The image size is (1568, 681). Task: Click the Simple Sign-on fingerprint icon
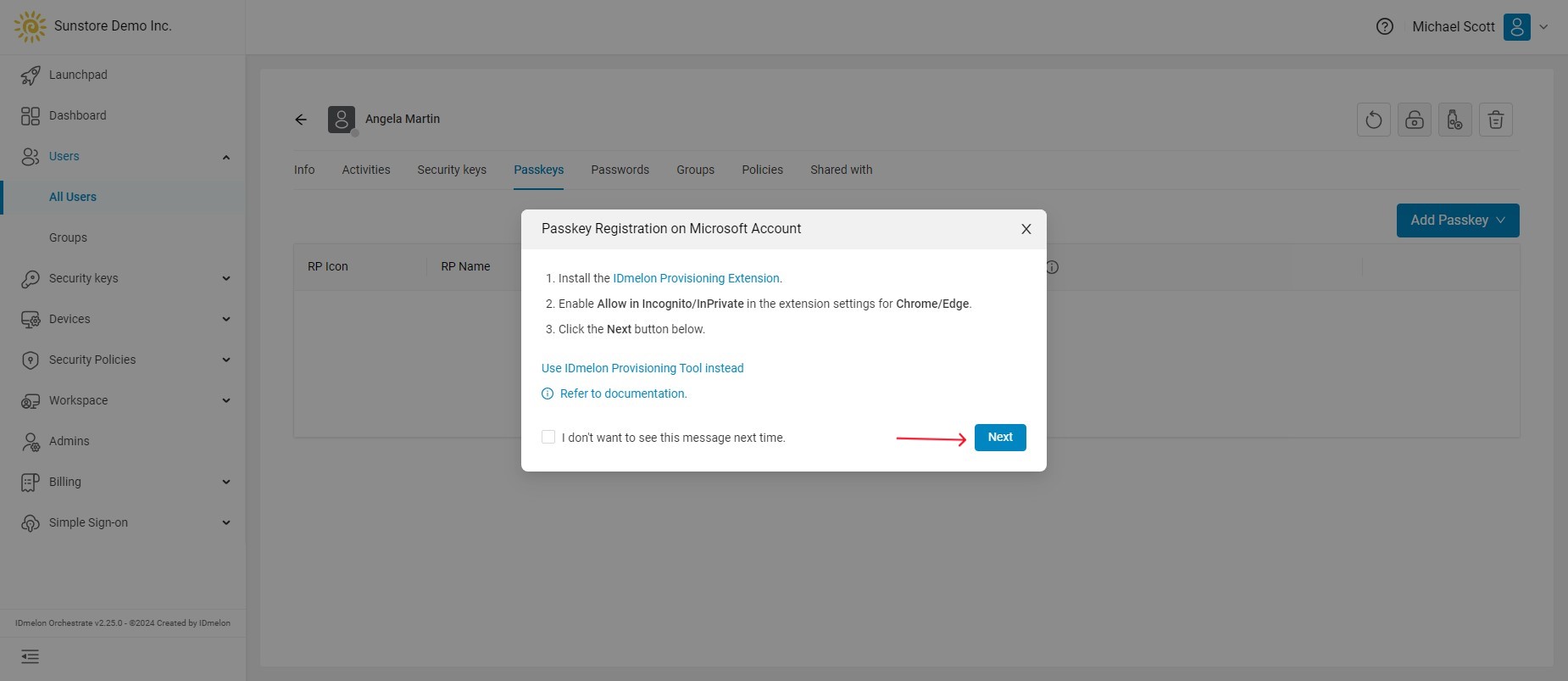tap(31, 522)
